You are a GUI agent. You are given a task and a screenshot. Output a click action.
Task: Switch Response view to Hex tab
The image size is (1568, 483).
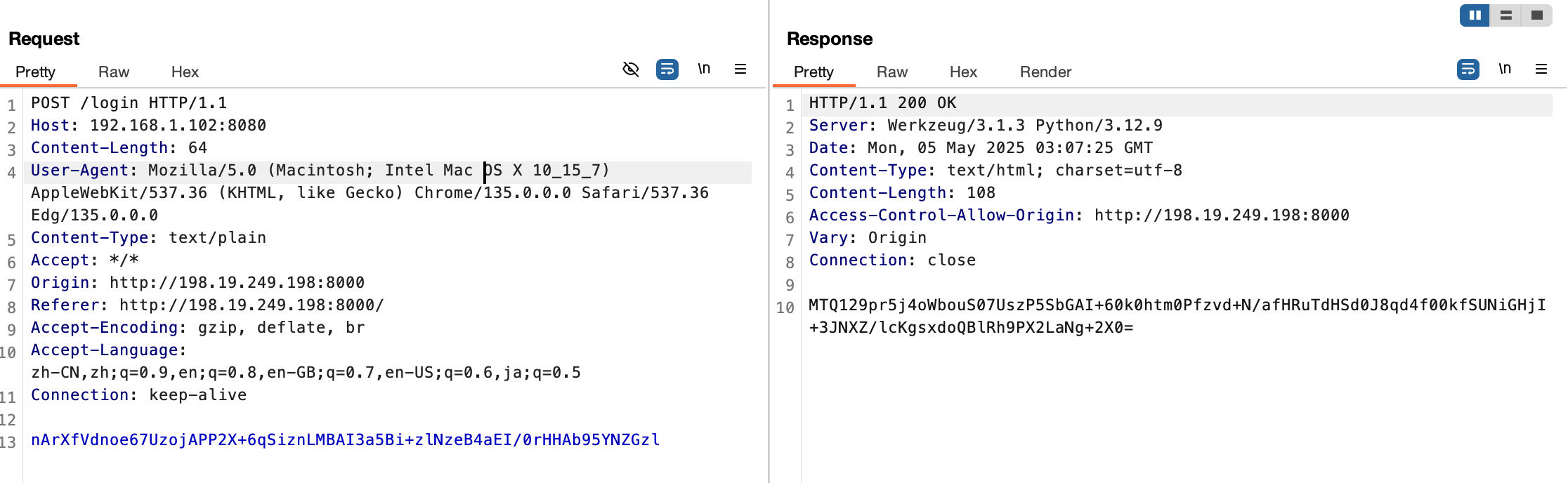tap(963, 72)
